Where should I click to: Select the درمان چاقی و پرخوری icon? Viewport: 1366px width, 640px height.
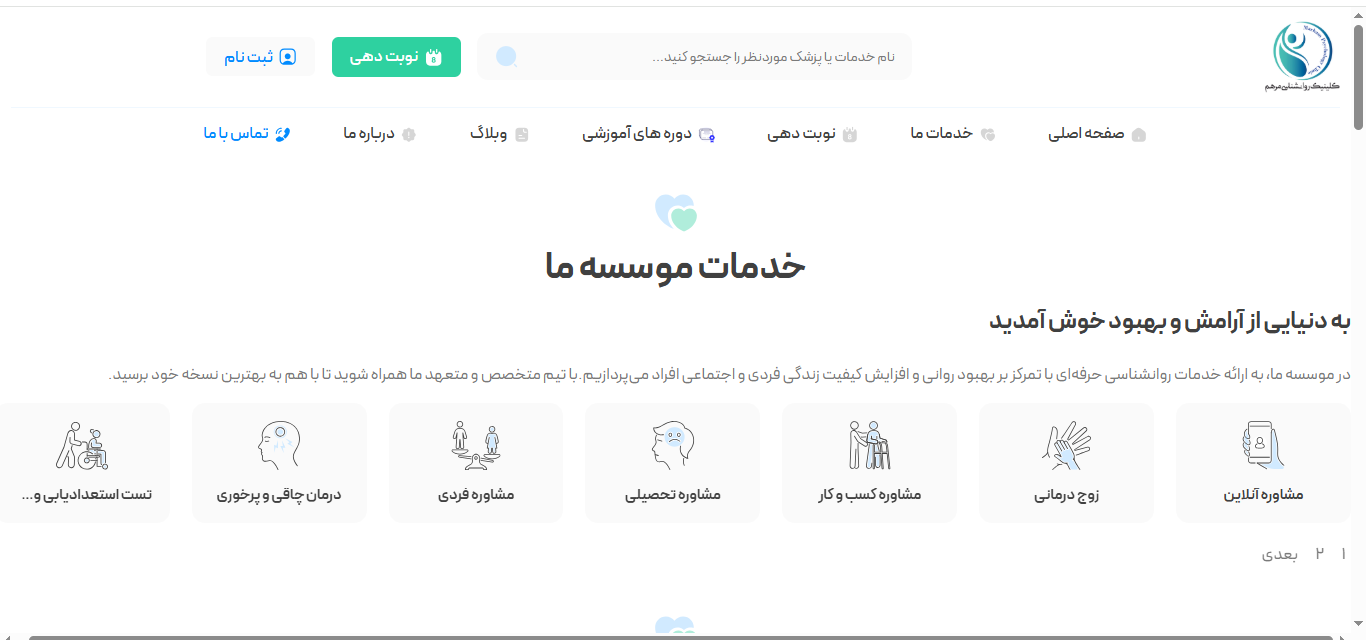tap(279, 445)
